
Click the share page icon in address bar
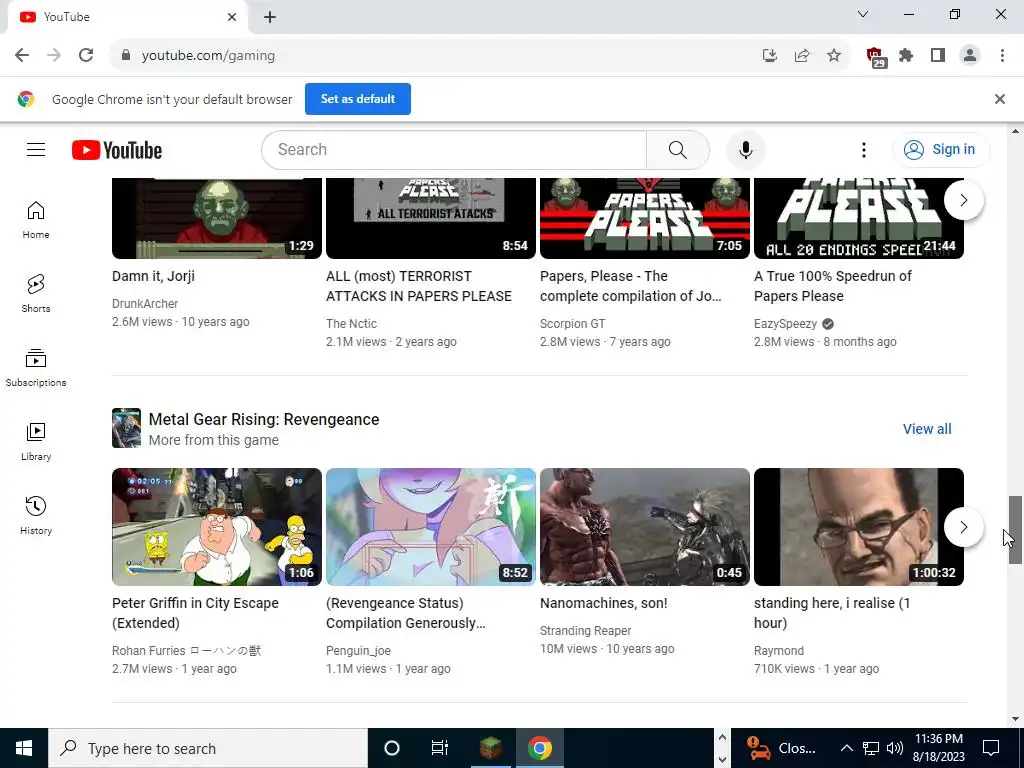(x=802, y=56)
